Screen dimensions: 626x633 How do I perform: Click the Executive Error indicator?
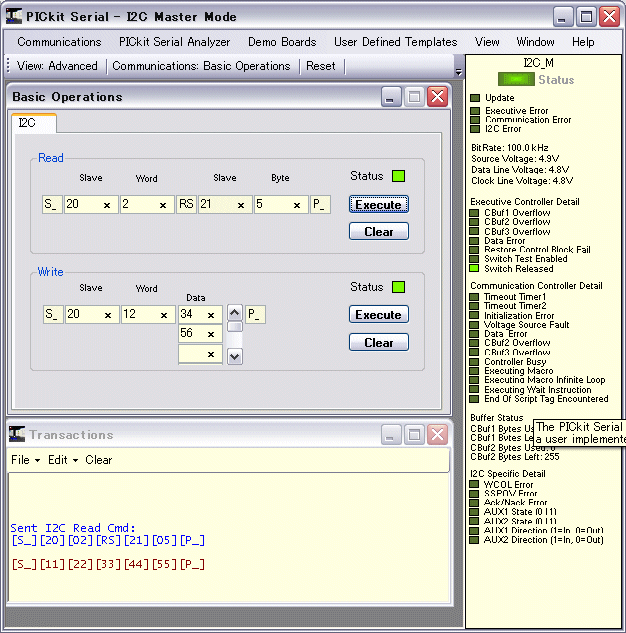click(x=475, y=111)
